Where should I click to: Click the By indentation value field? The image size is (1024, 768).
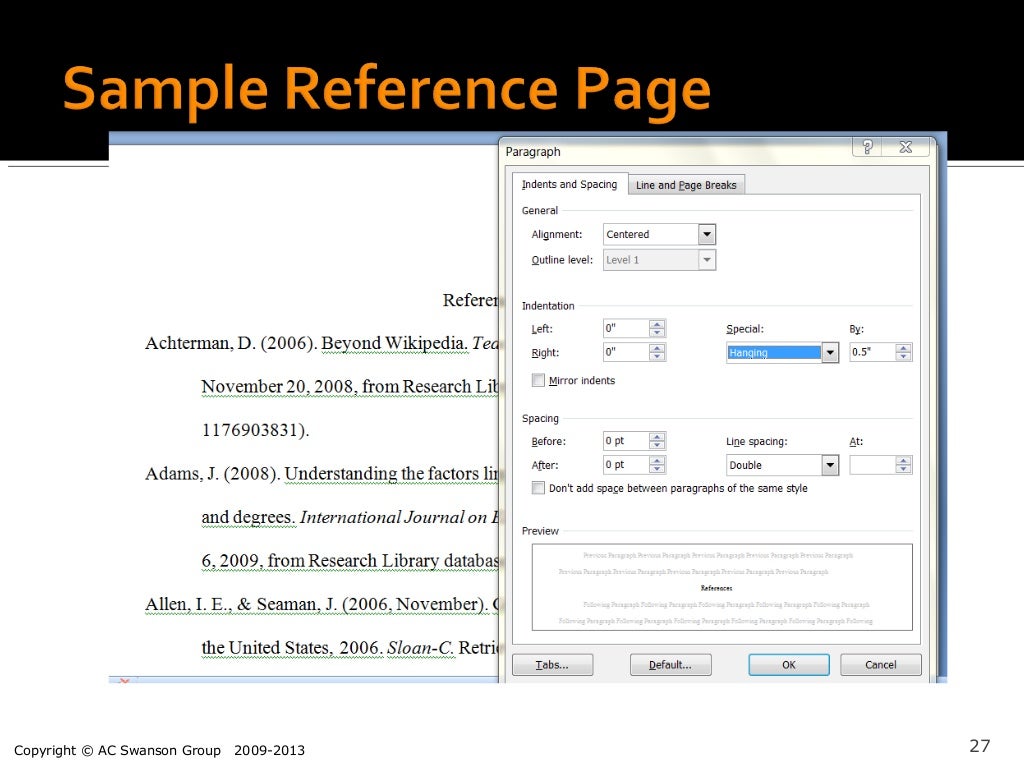(x=872, y=352)
